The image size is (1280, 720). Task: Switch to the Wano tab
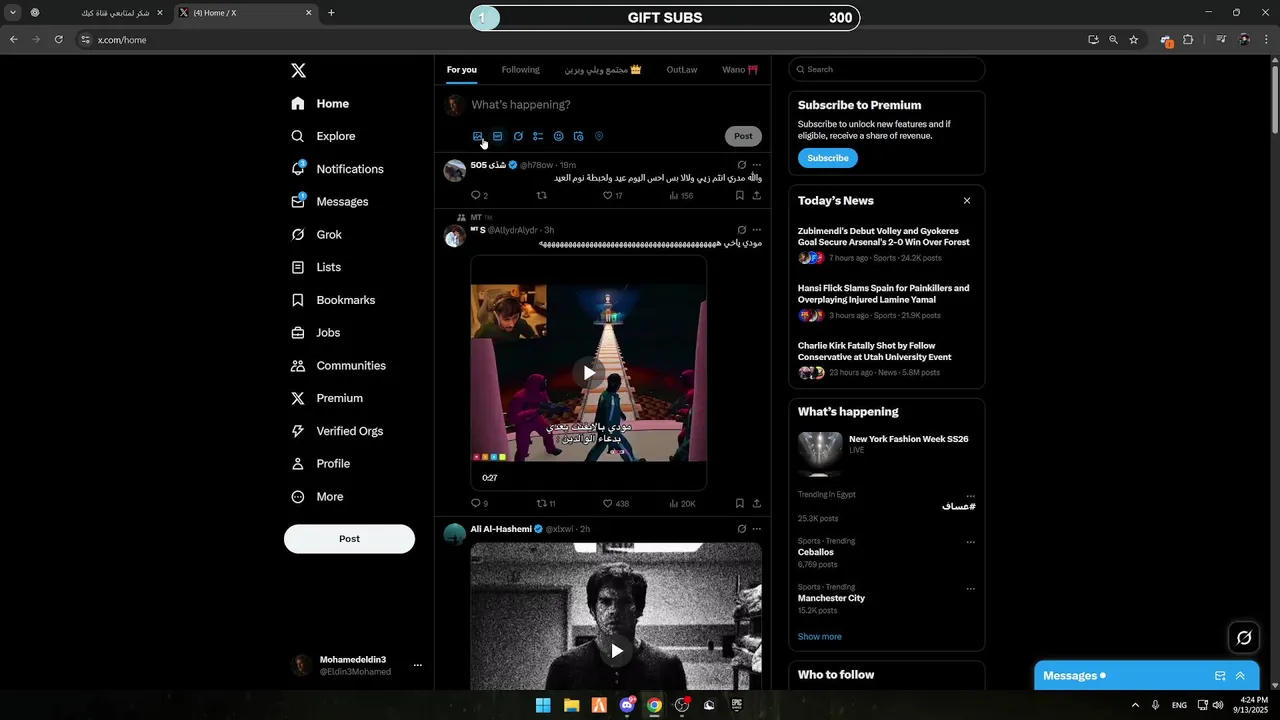point(740,70)
